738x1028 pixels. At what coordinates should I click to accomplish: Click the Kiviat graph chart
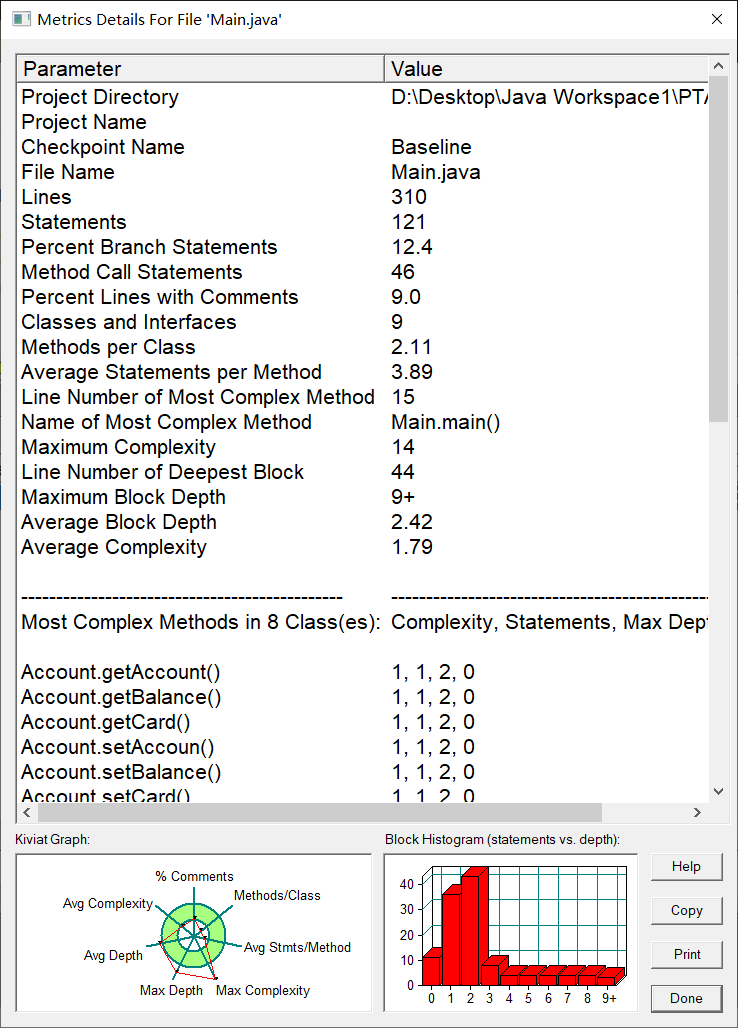(x=193, y=933)
